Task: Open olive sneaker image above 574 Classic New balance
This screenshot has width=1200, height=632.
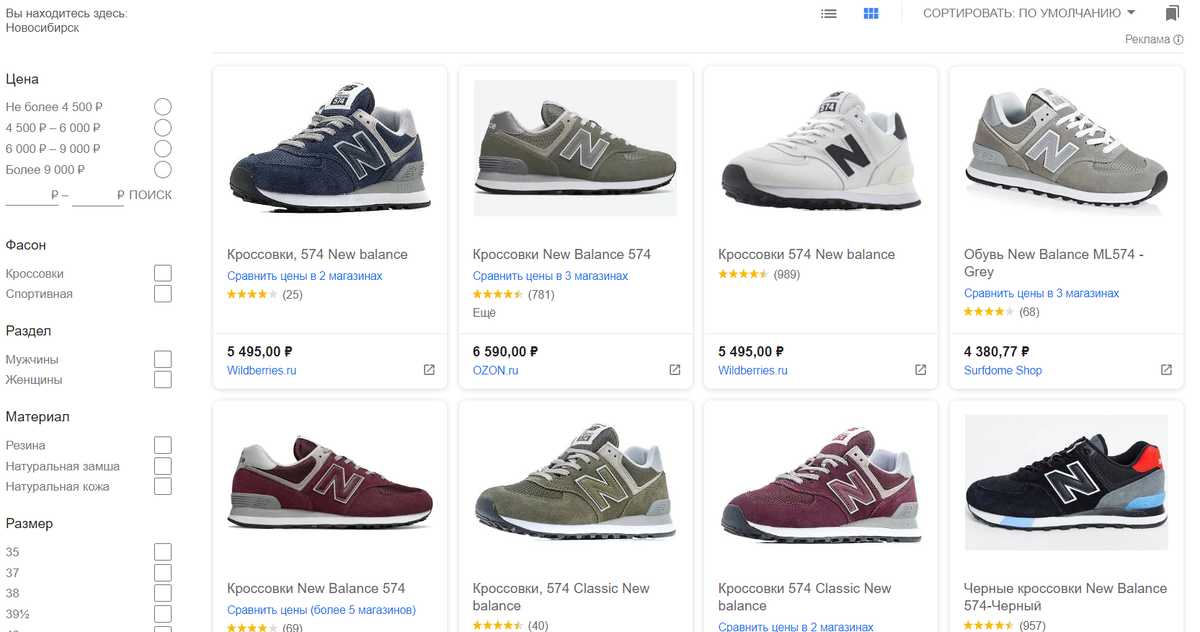Action: click(575, 482)
